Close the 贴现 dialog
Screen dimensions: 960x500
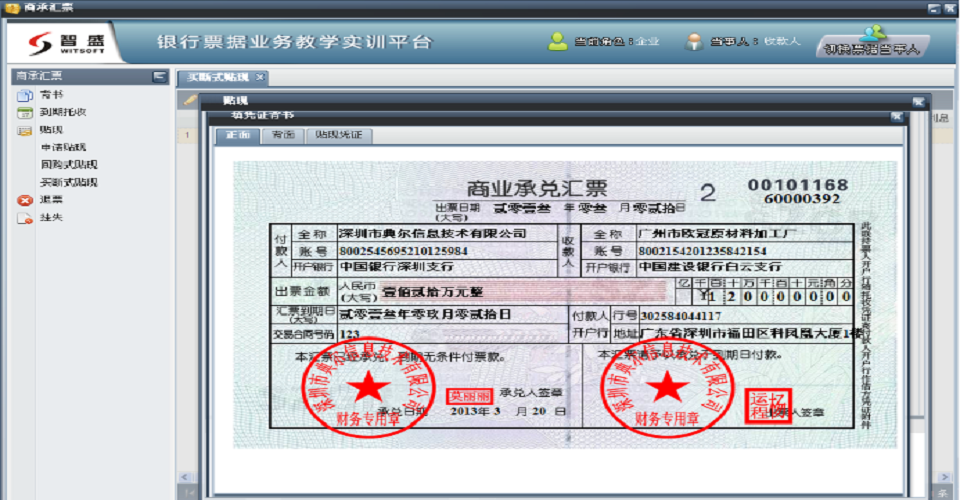click(918, 102)
